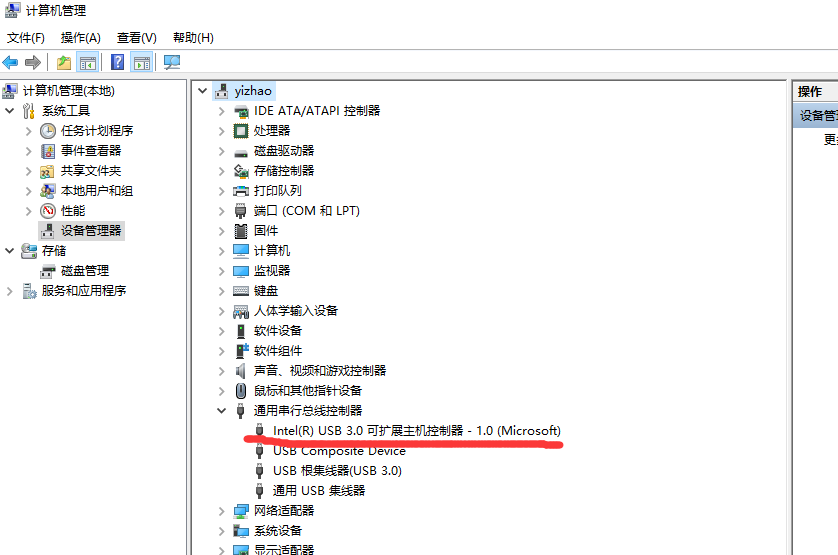Image resolution: width=838 pixels, height=555 pixels.
Task: Click the 任务计划程序 clock icon
Action: click(x=48, y=131)
